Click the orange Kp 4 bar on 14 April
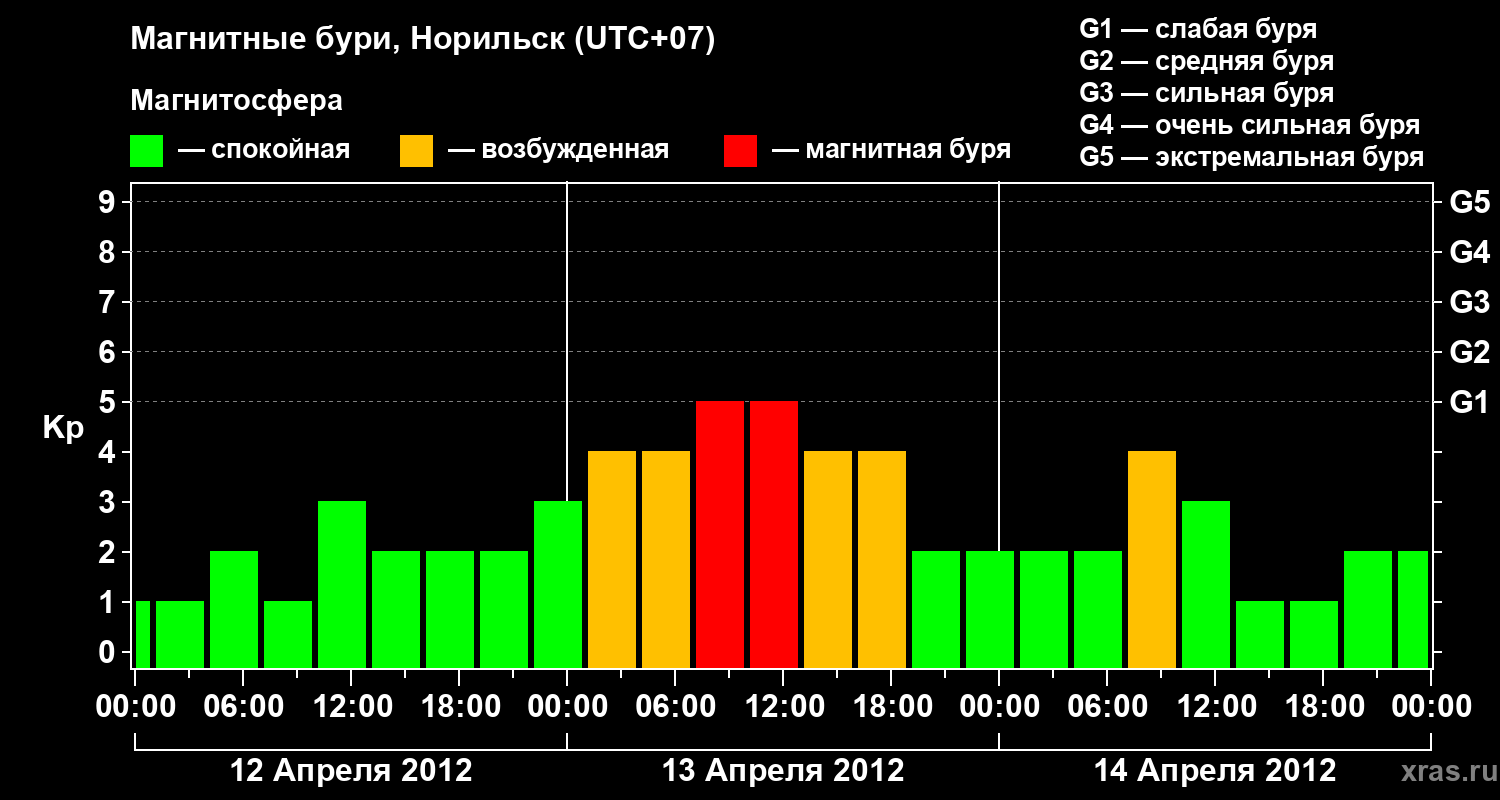The image size is (1500, 800). tap(1152, 560)
